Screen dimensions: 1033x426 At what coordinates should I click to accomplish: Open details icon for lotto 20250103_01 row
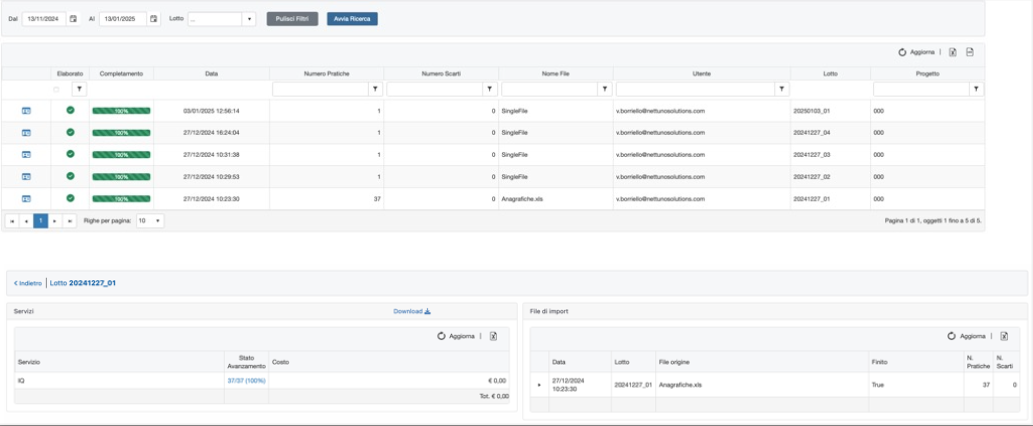click(26, 110)
